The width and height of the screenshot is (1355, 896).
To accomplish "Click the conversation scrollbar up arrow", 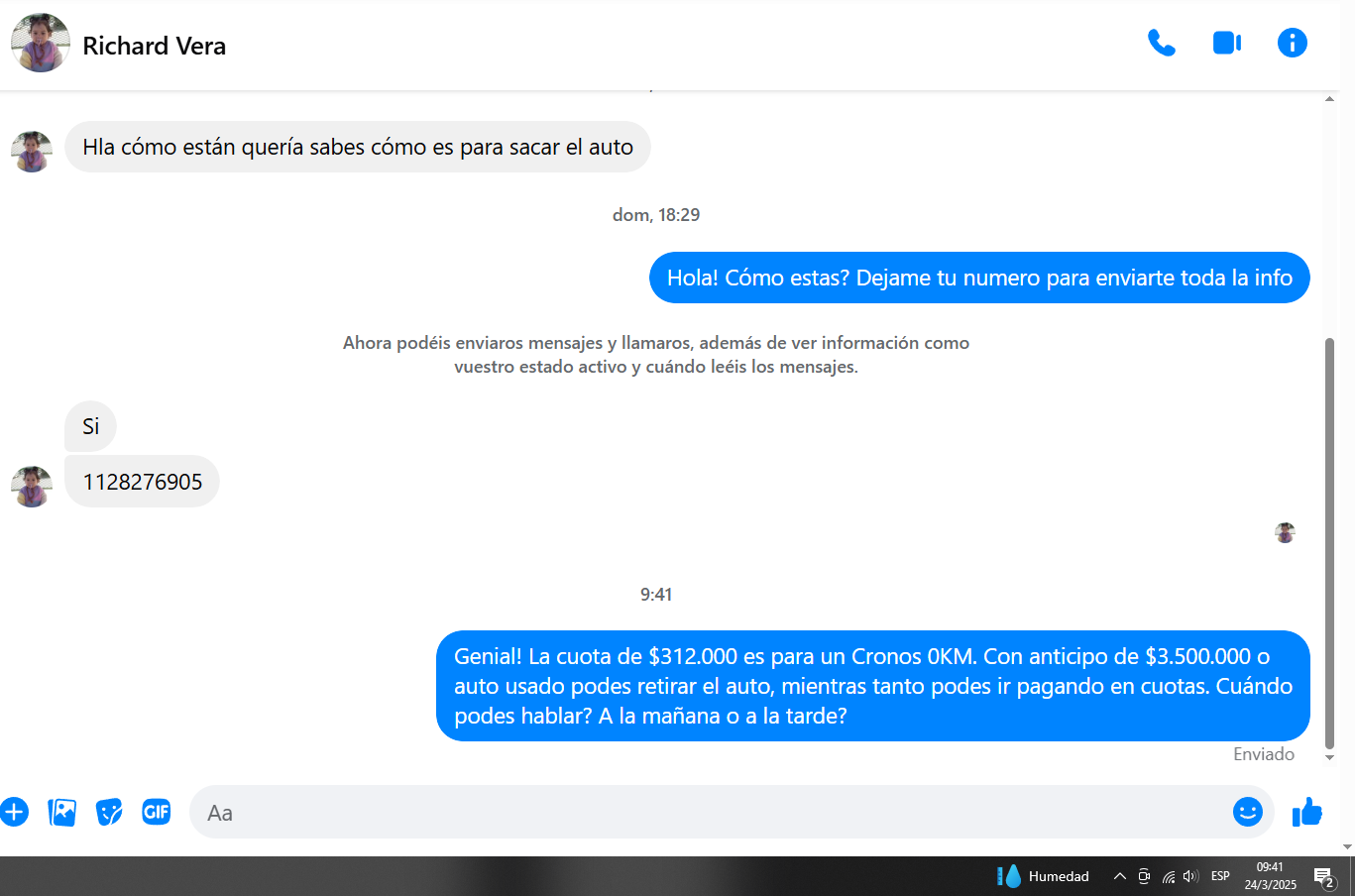I will pyautogui.click(x=1330, y=99).
